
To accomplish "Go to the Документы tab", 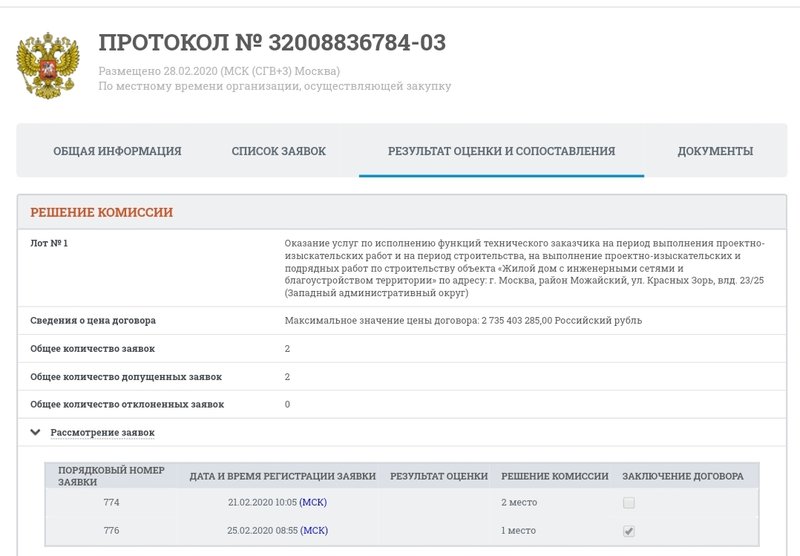I will pos(715,151).
